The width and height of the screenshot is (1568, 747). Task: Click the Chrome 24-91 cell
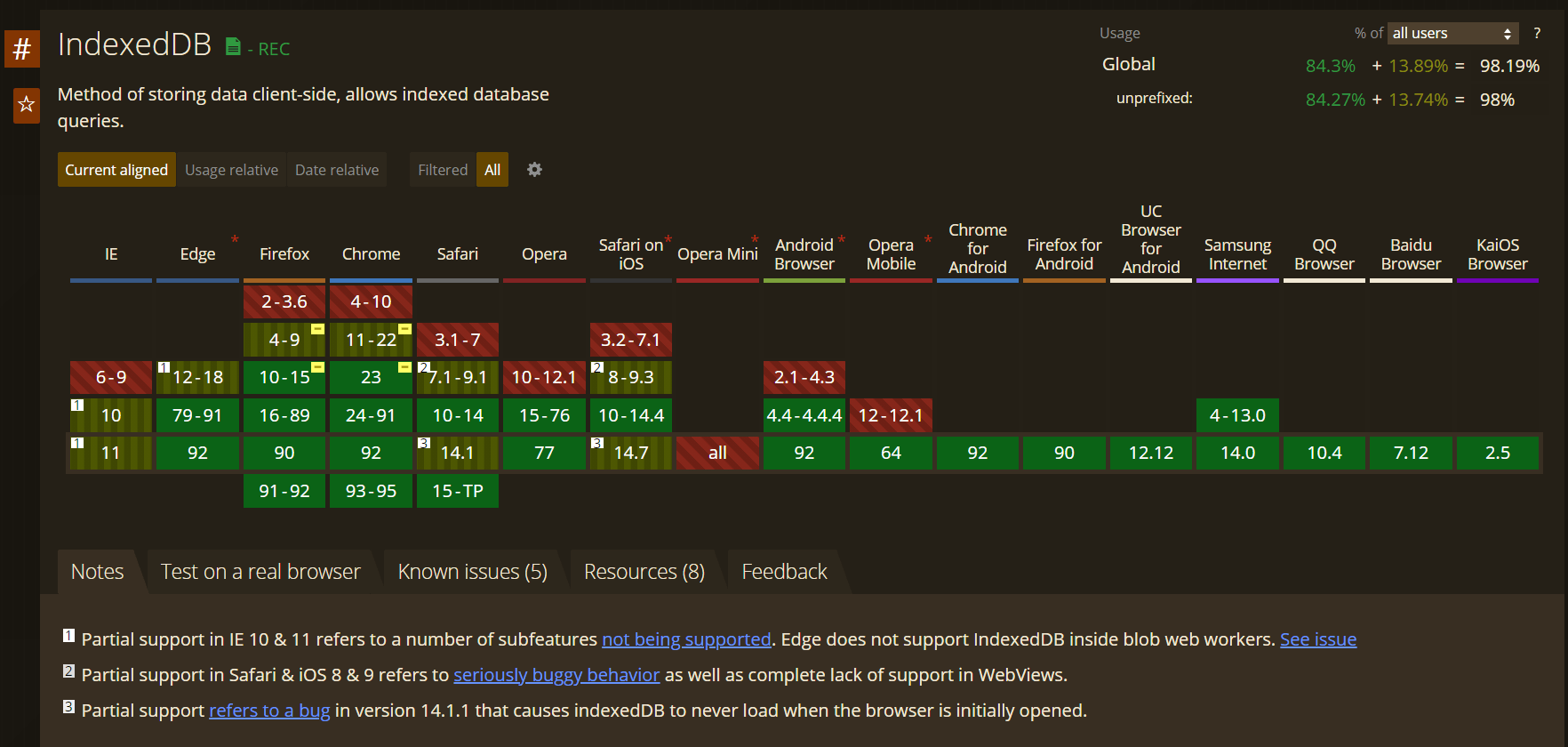[371, 415]
